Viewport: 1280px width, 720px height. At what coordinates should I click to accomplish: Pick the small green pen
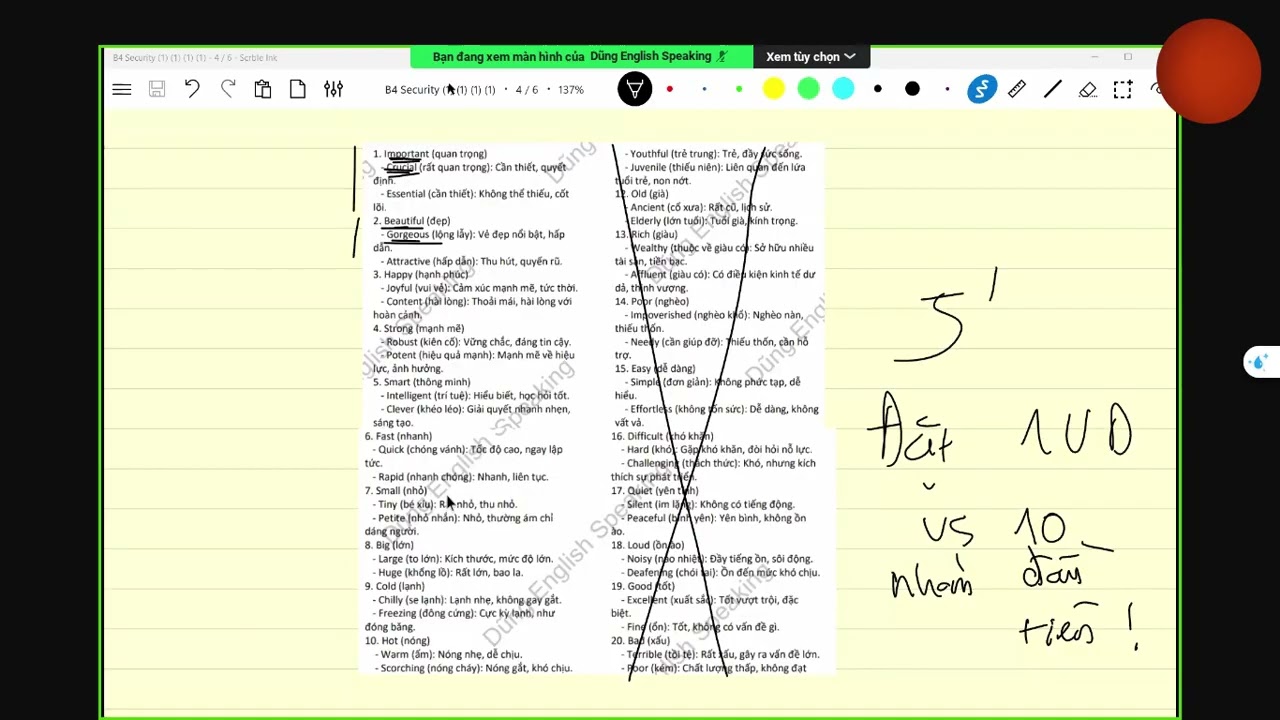click(x=739, y=90)
